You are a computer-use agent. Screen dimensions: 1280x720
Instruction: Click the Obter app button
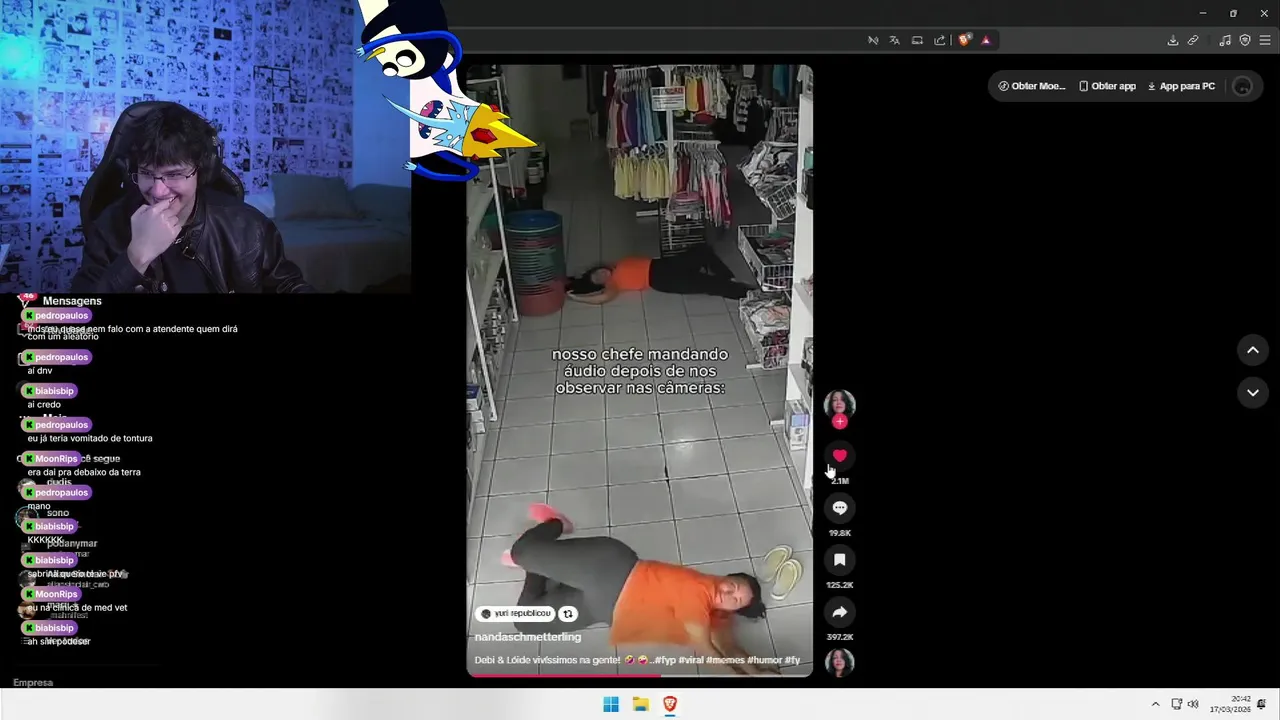tap(1107, 86)
